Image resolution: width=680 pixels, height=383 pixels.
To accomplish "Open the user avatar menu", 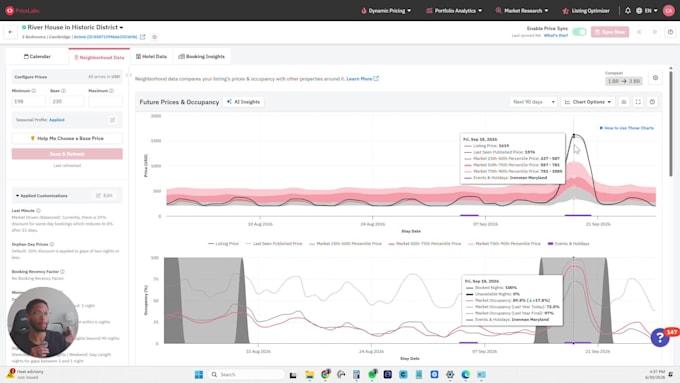I will tap(668, 10).
